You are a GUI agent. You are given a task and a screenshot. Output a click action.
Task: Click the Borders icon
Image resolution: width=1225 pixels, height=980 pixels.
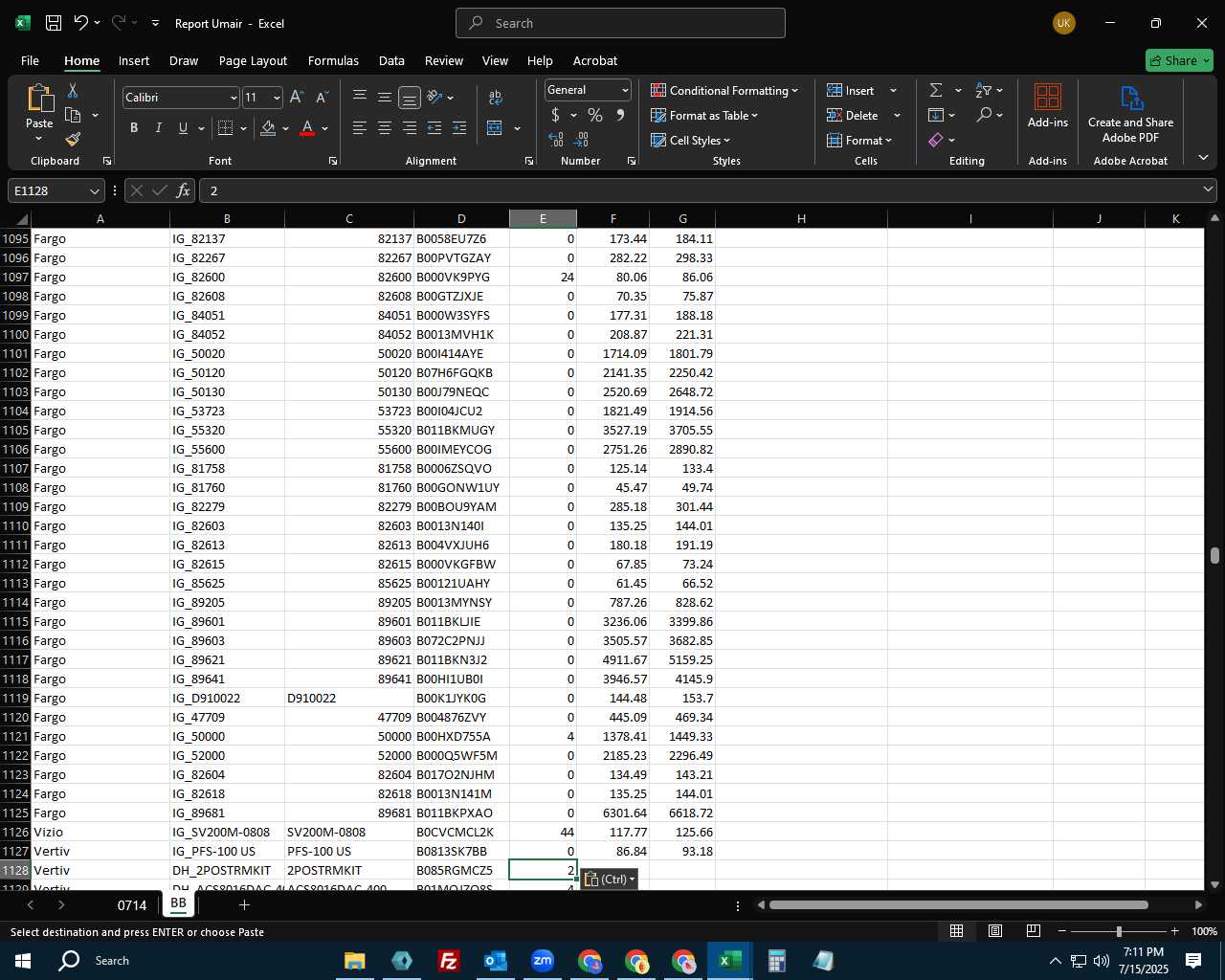[226, 128]
